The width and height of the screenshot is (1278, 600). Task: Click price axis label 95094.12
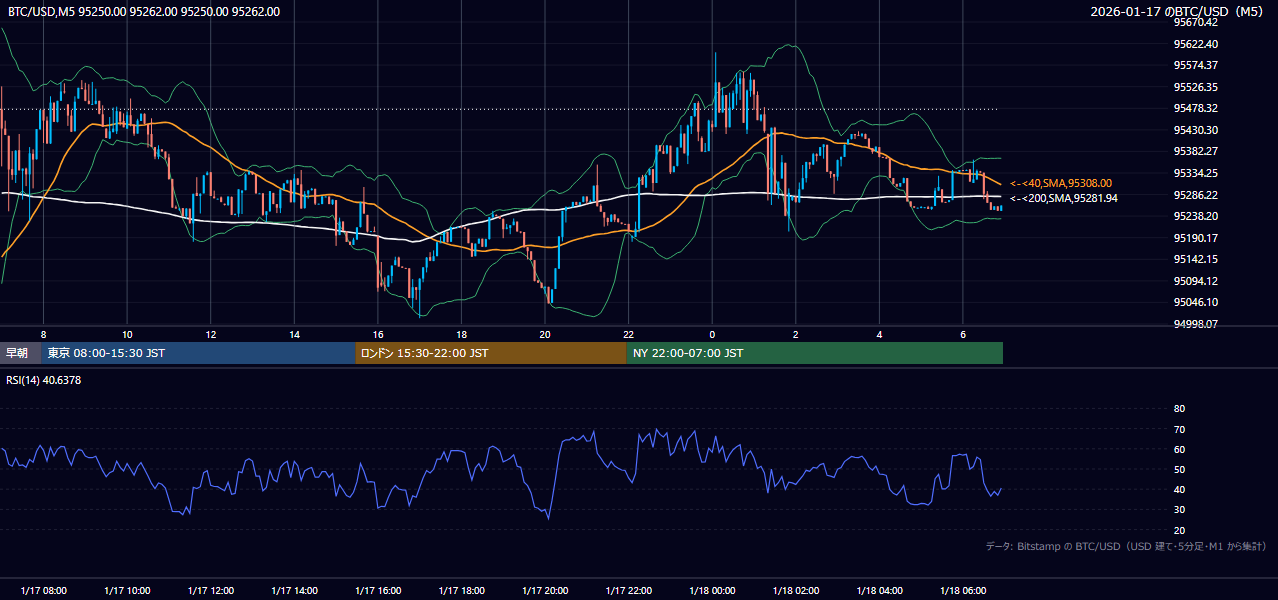tap(1195, 281)
